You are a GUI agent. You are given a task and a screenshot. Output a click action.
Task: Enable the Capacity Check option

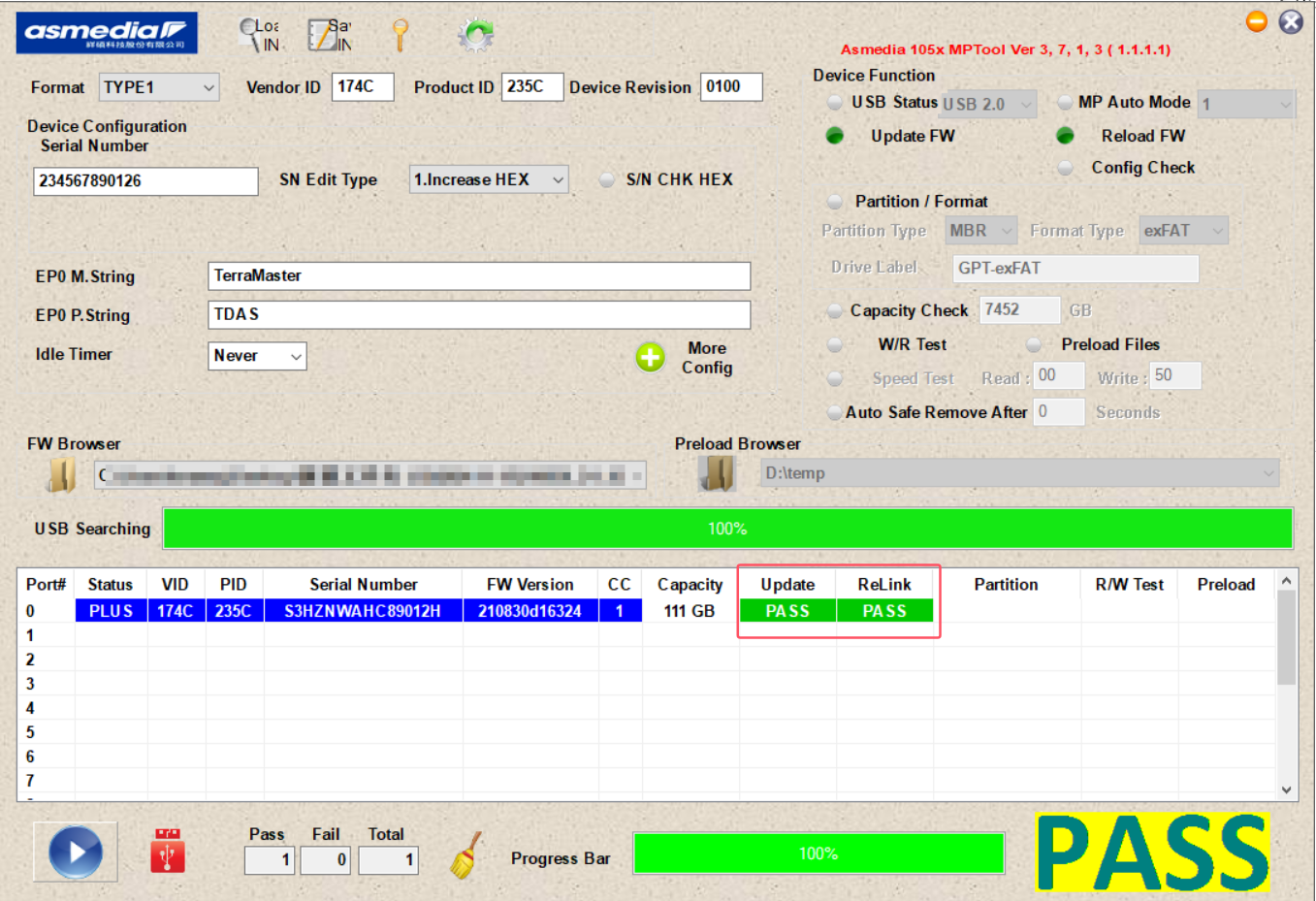834,311
